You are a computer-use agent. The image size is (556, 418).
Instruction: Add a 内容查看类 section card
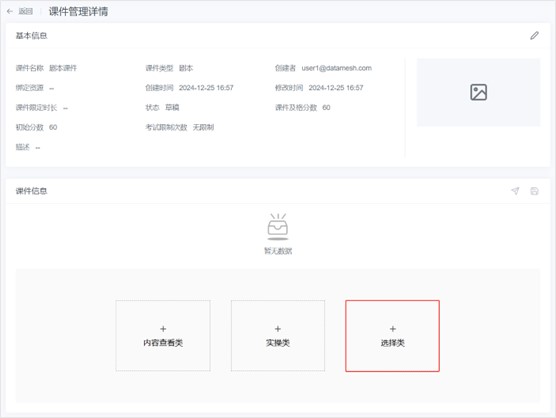163,336
